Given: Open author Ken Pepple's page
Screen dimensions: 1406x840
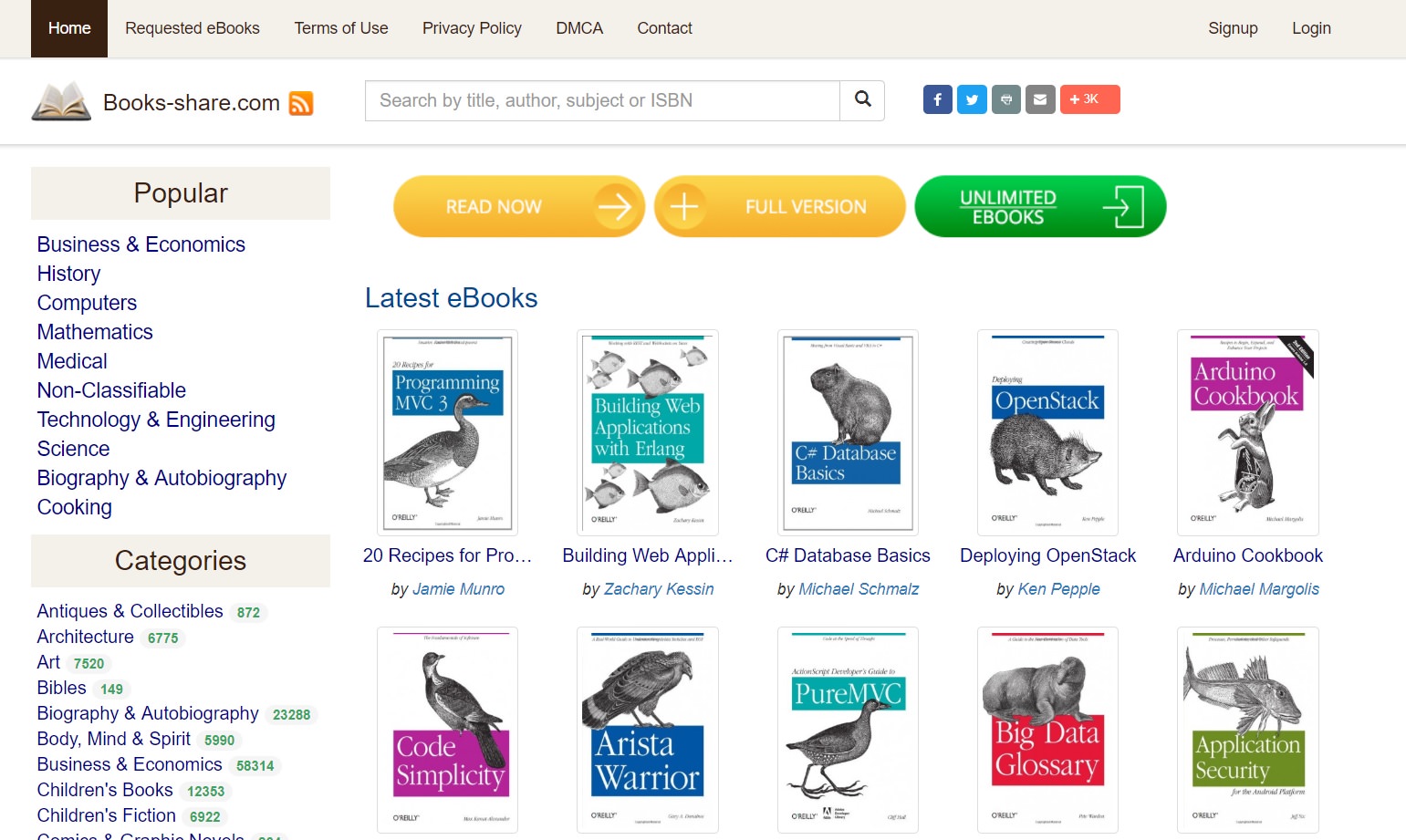Looking at the screenshot, I should click(x=1058, y=589).
